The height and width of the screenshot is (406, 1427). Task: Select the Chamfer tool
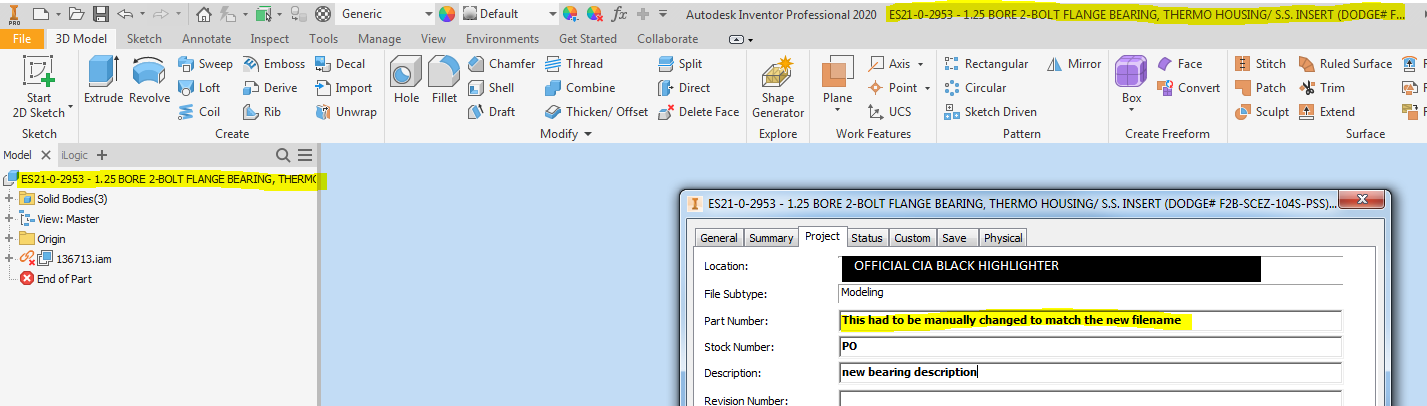point(501,63)
